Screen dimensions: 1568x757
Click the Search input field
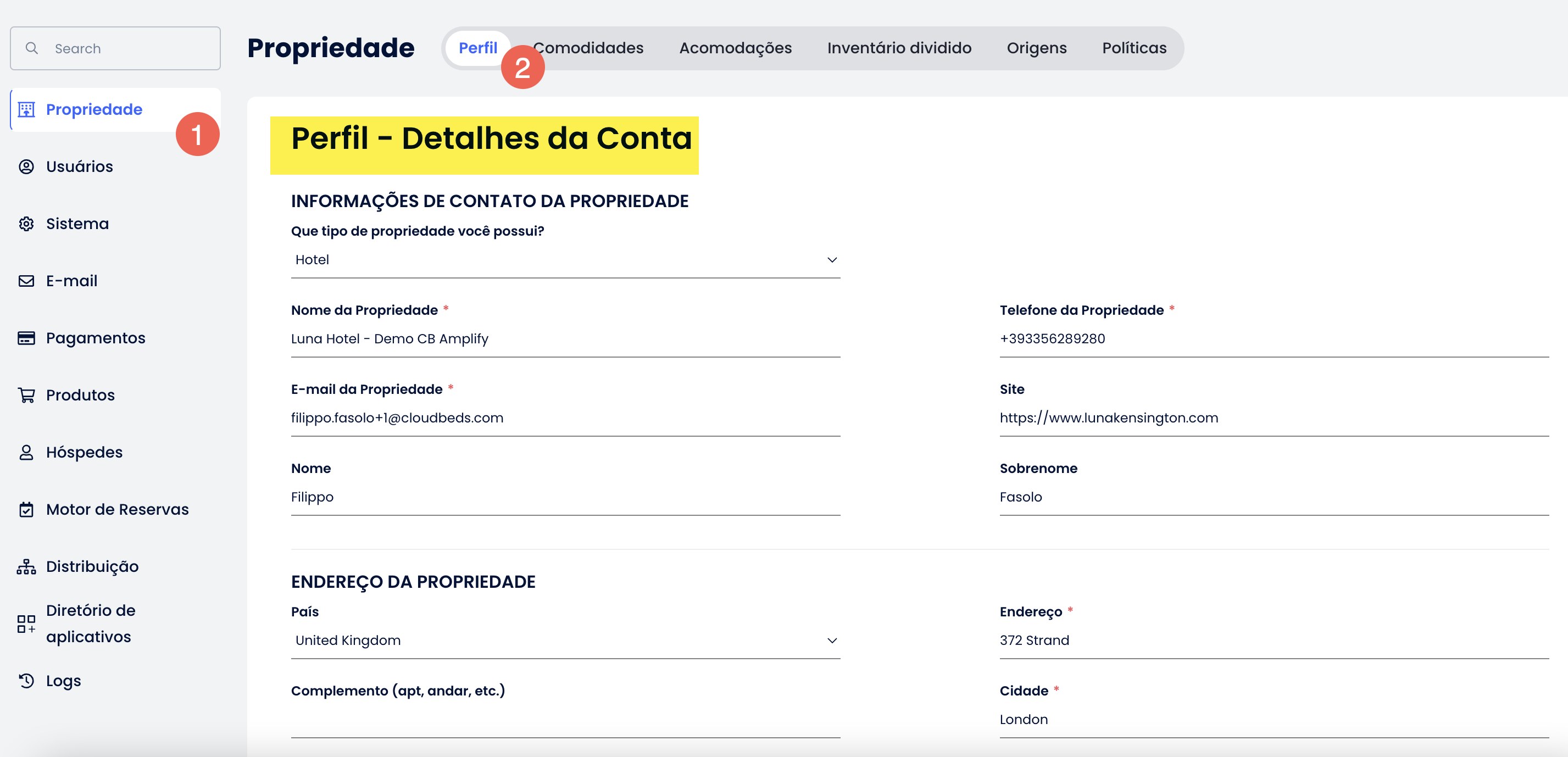coord(115,48)
